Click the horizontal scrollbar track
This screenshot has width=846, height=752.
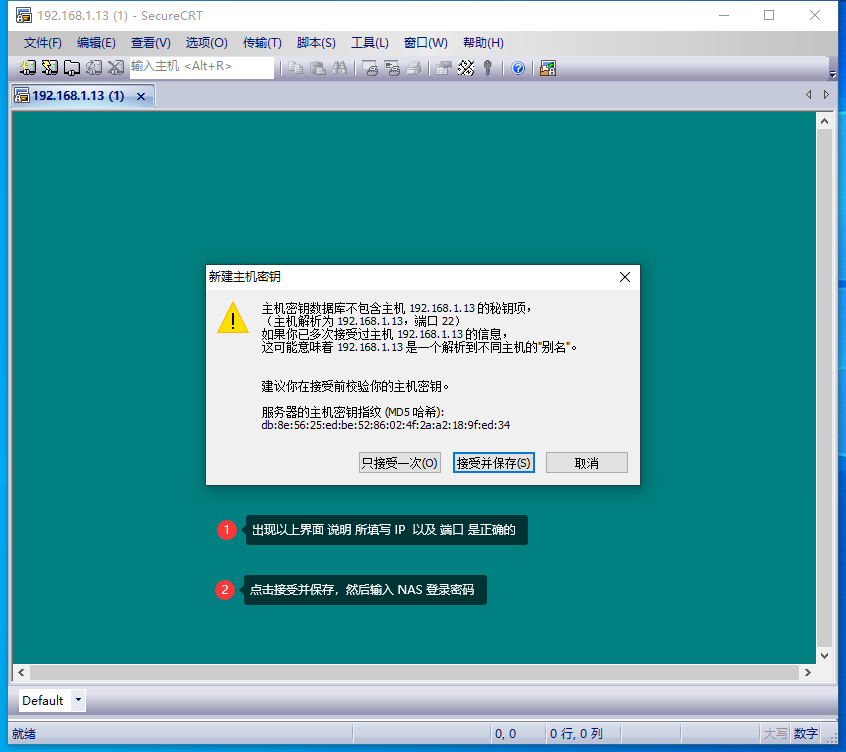tap(414, 672)
